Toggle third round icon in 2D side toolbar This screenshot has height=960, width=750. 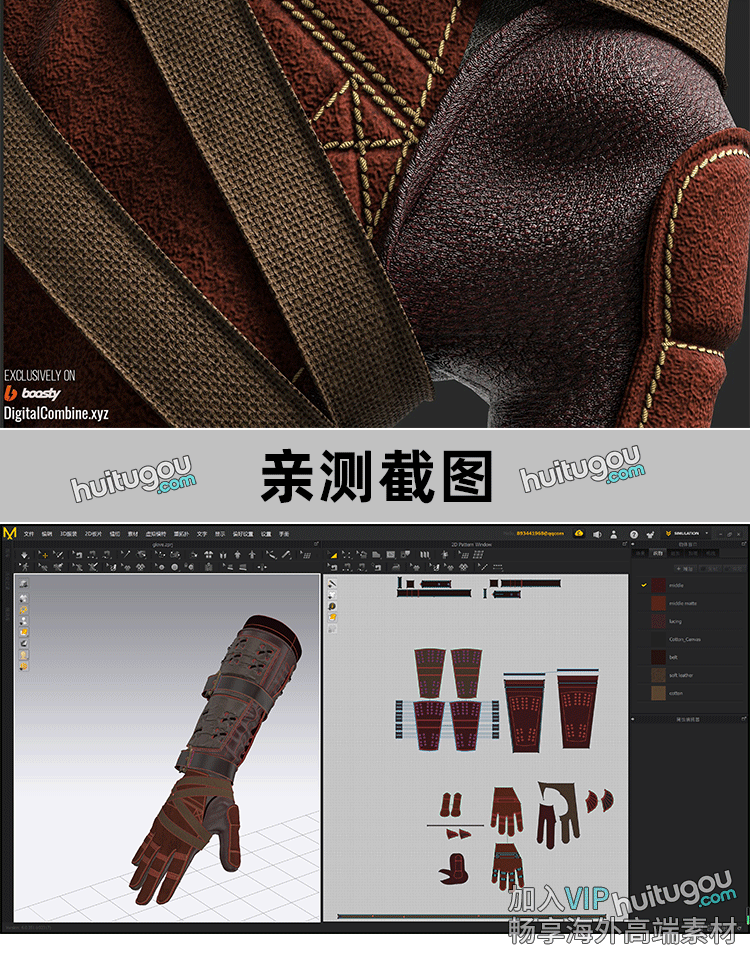point(332,606)
